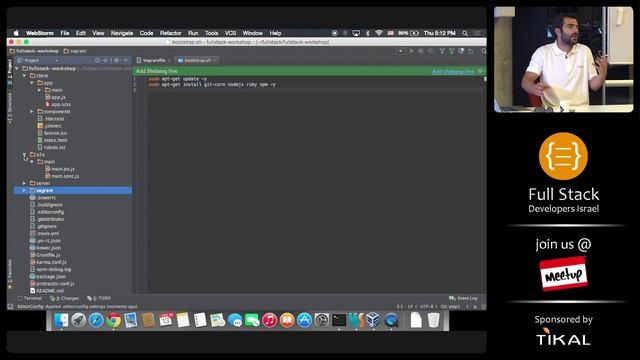640x360 pixels.
Task: Toggle tool window bars at bottom-left
Action: [x=10, y=307]
